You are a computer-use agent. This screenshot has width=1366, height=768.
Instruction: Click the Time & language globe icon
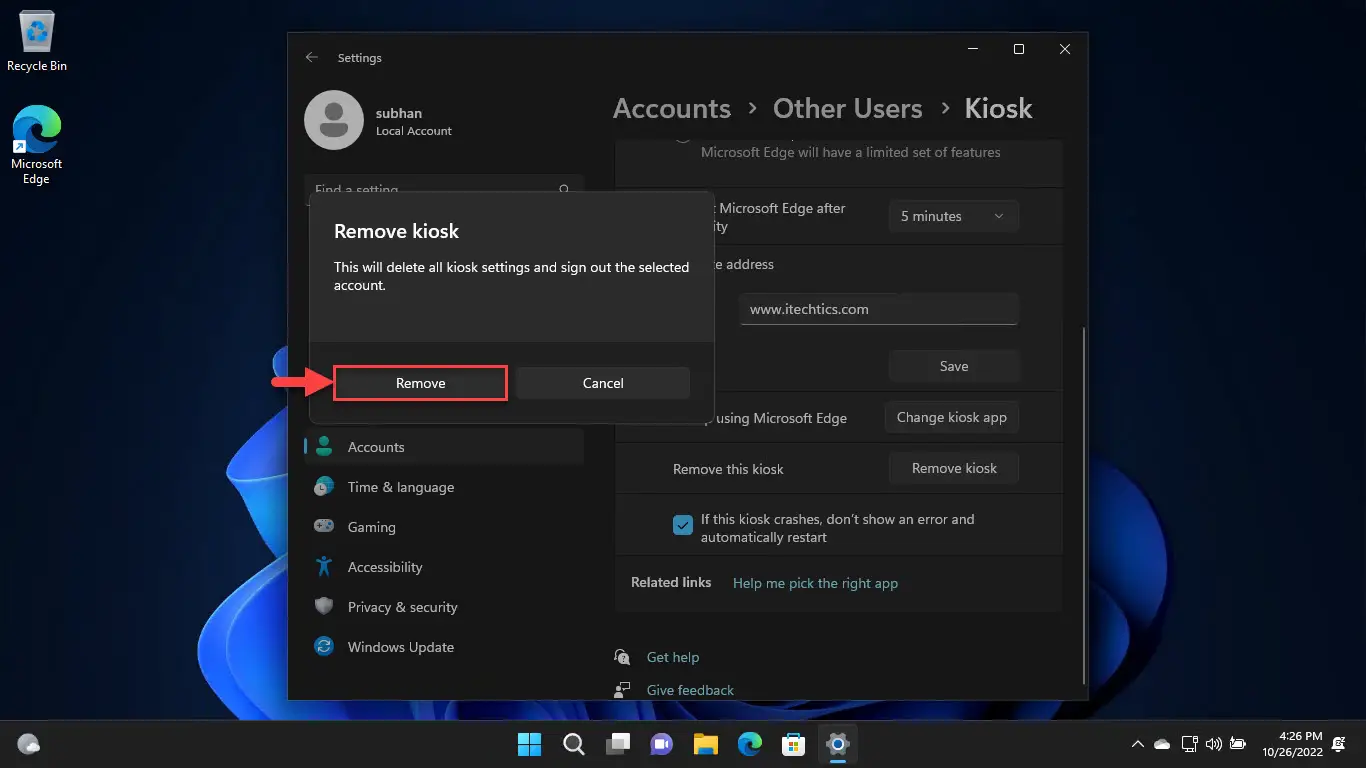tap(324, 487)
